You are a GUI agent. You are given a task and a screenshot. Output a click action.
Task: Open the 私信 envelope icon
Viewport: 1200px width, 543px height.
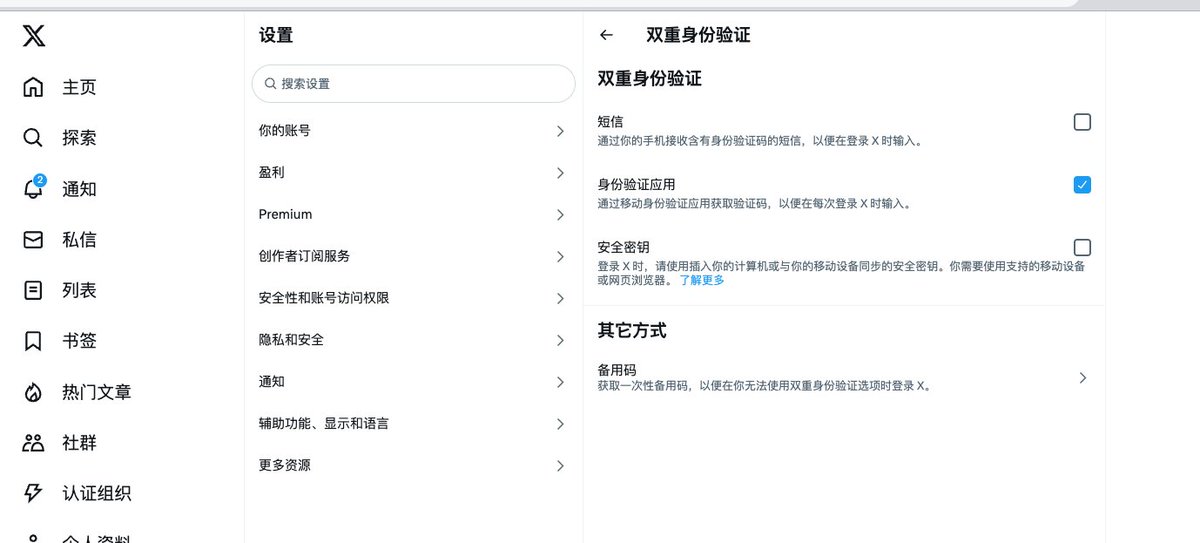pyautogui.click(x=33, y=240)
